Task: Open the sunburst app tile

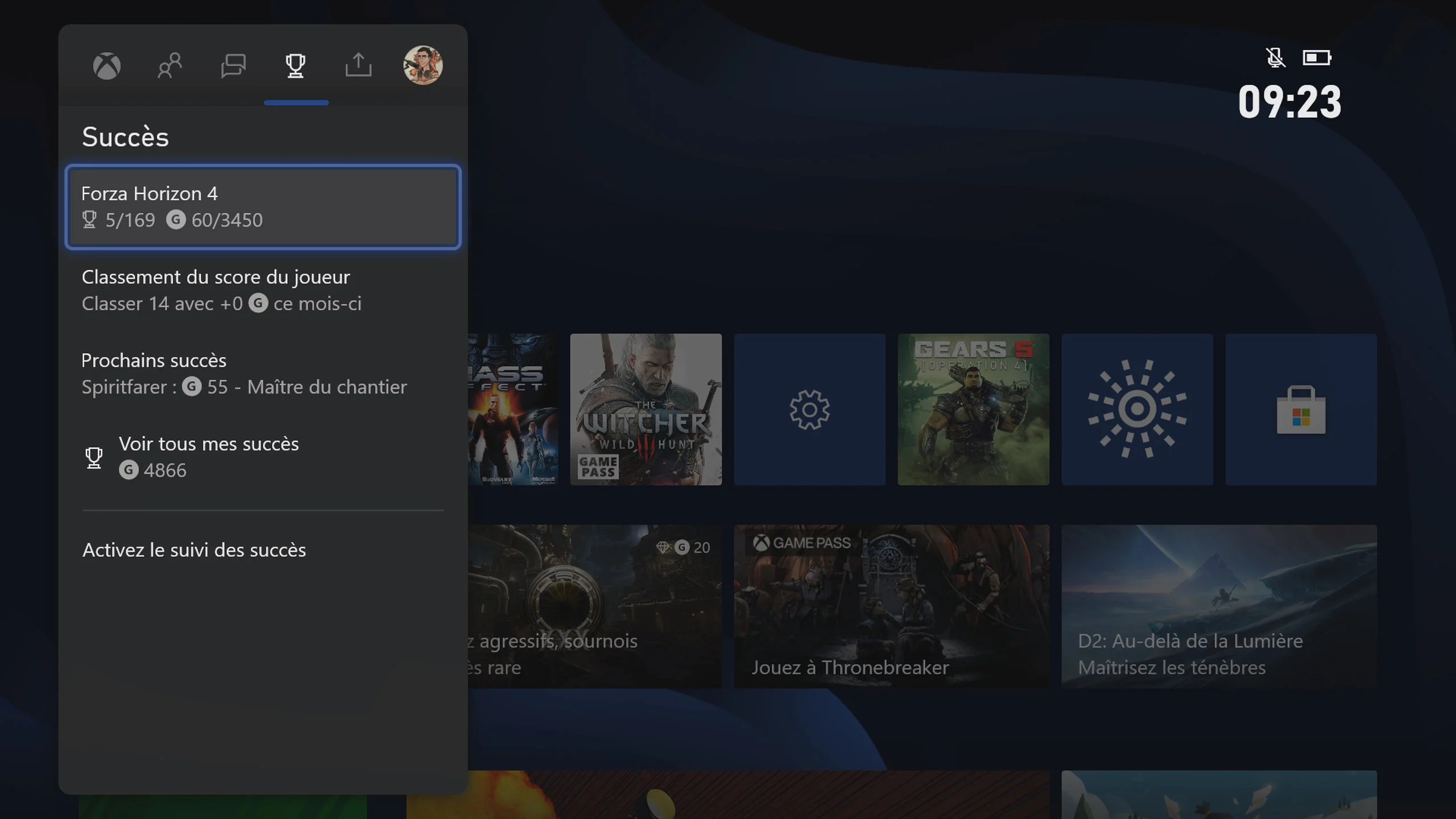Action: point(1137,409)
